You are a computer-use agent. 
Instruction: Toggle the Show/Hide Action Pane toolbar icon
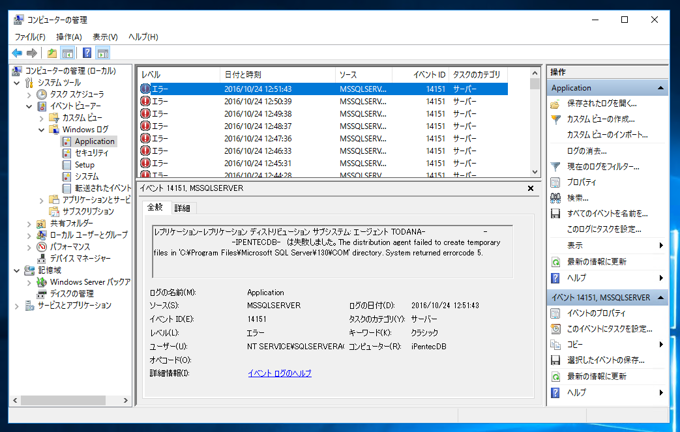(x=103, y=53)
